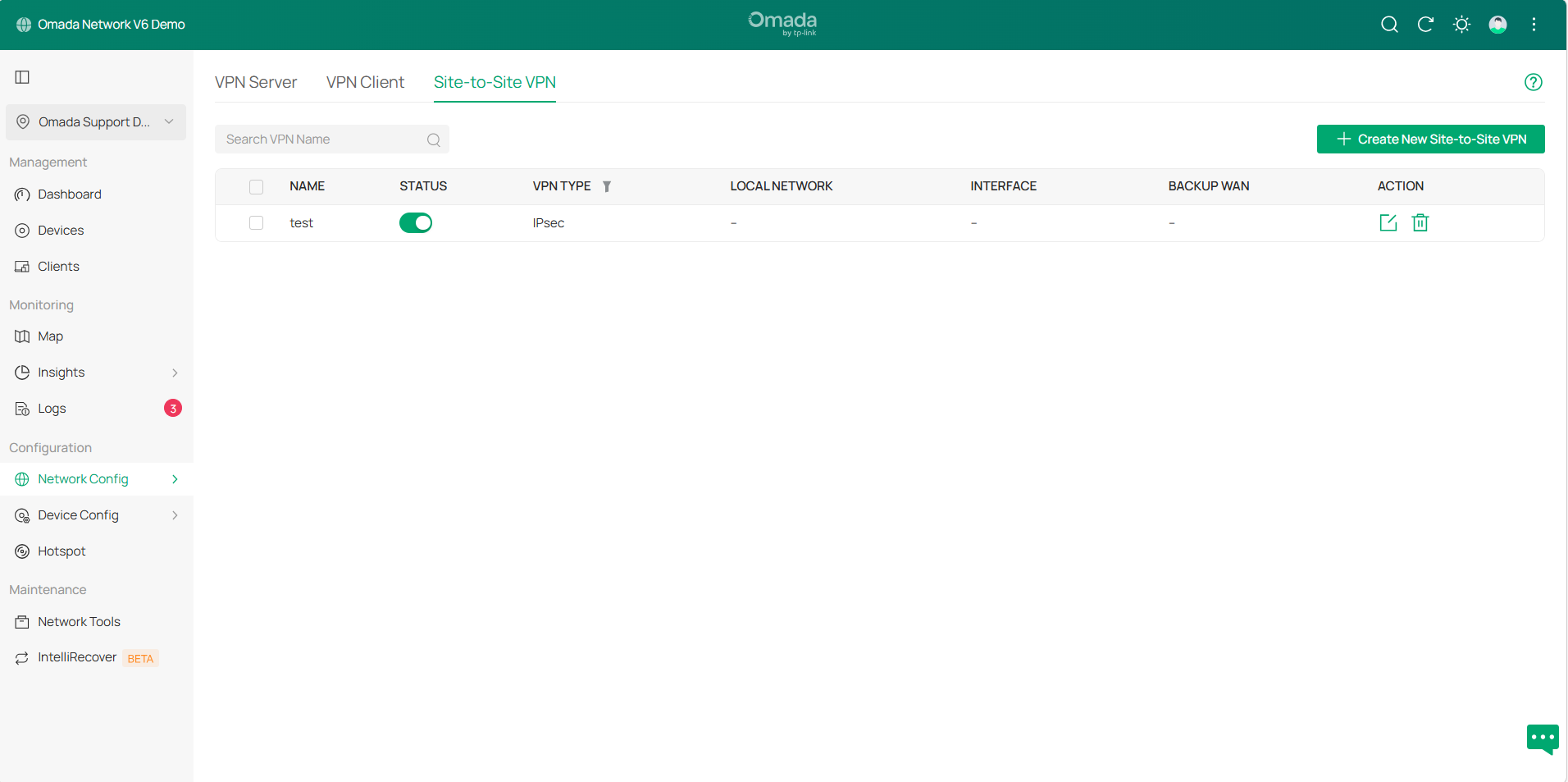Check the select-all checkbox in table header
This screenshot has width=1568, height=782.
(x=257, y=187)
